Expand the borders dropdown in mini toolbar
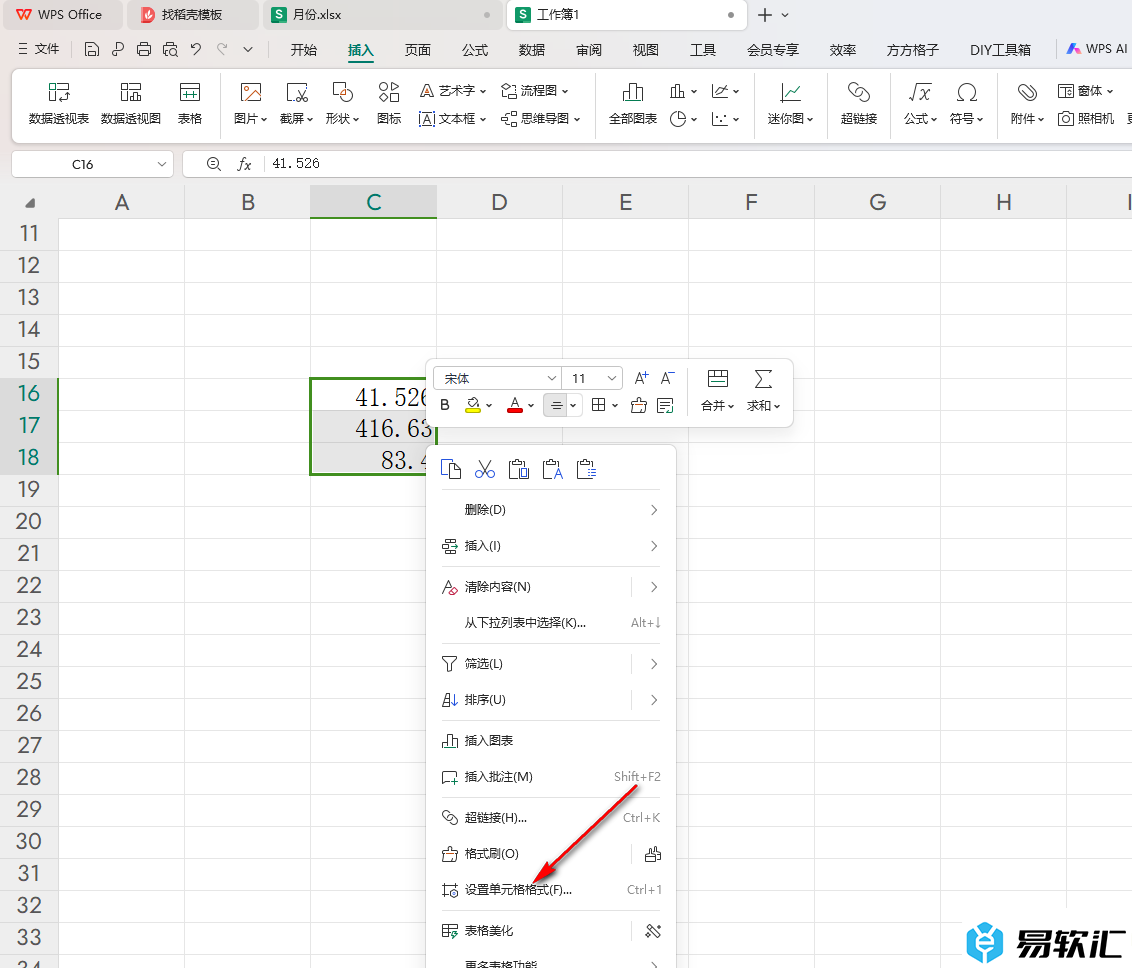This screenshot has width=1132, height=968. pyautogui.click(x=615, y=406)
